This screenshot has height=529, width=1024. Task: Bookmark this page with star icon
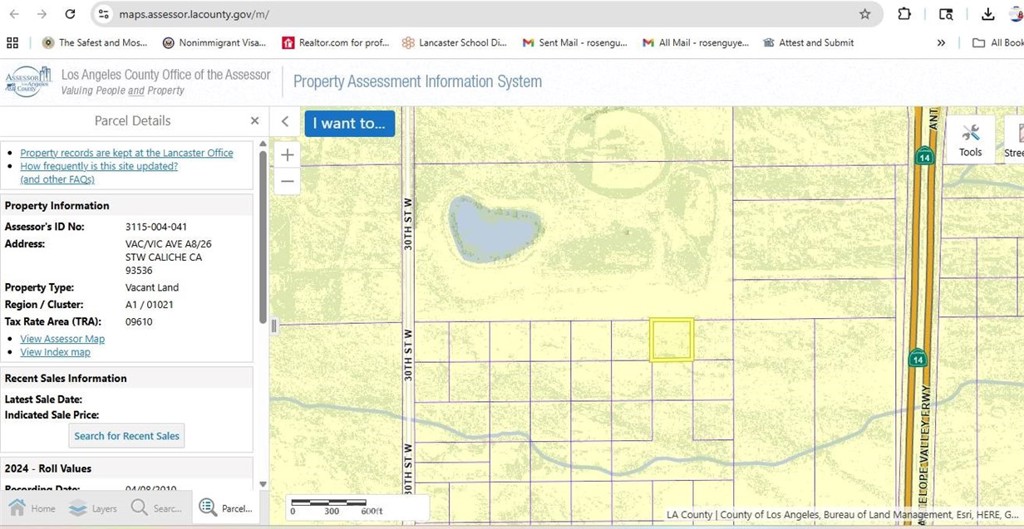coord(865,14)
